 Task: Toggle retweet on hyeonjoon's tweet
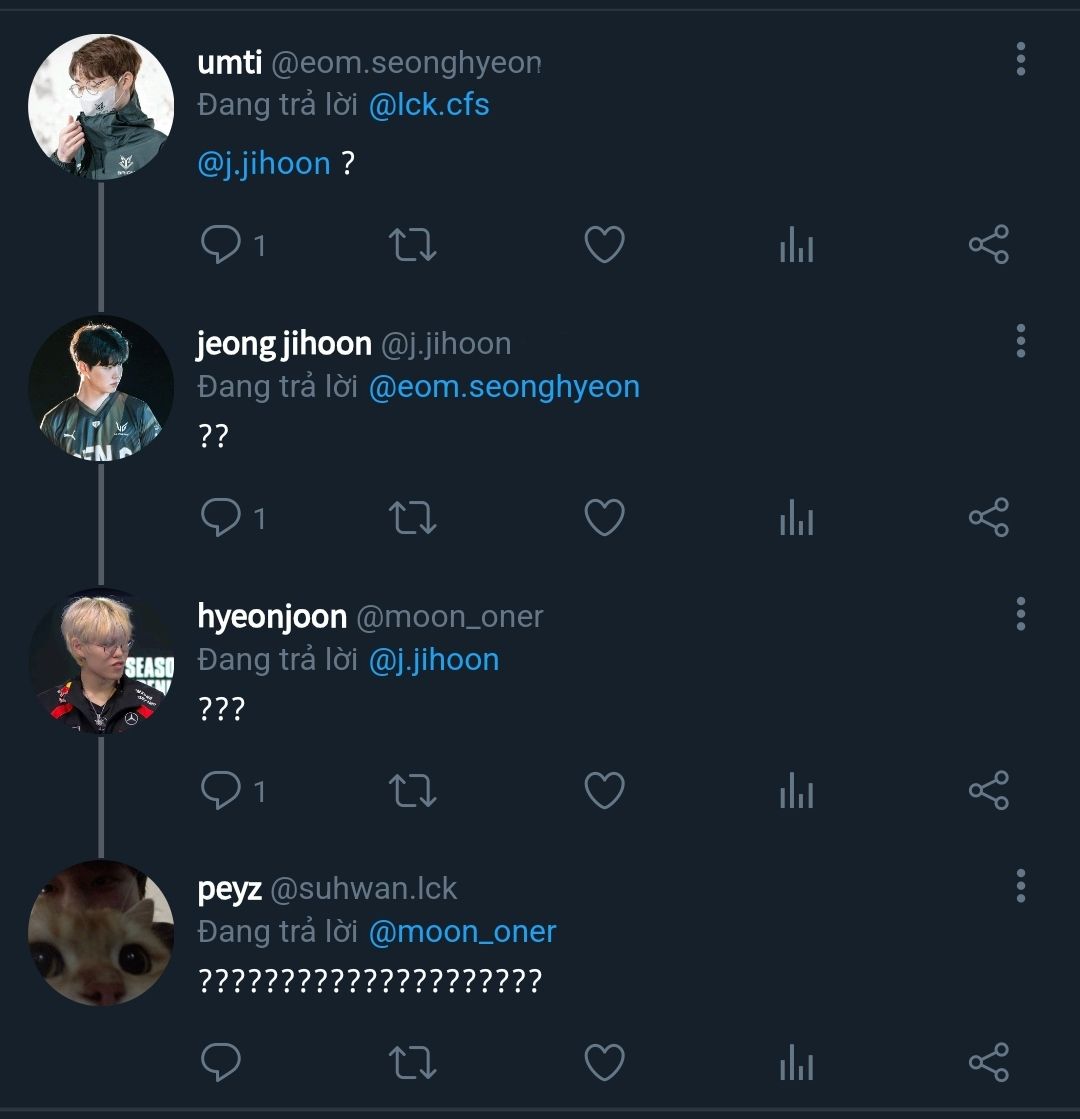[413, 790]
